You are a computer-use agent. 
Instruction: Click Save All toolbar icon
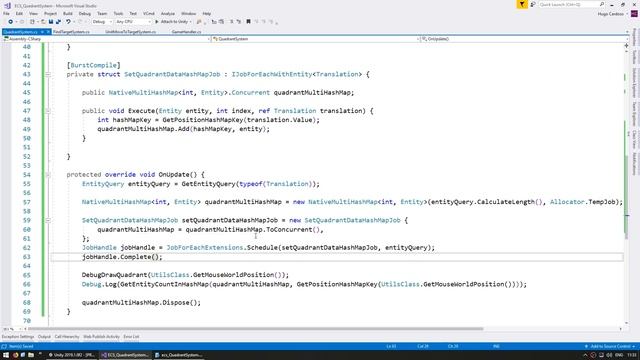click(x=58, y=22)
